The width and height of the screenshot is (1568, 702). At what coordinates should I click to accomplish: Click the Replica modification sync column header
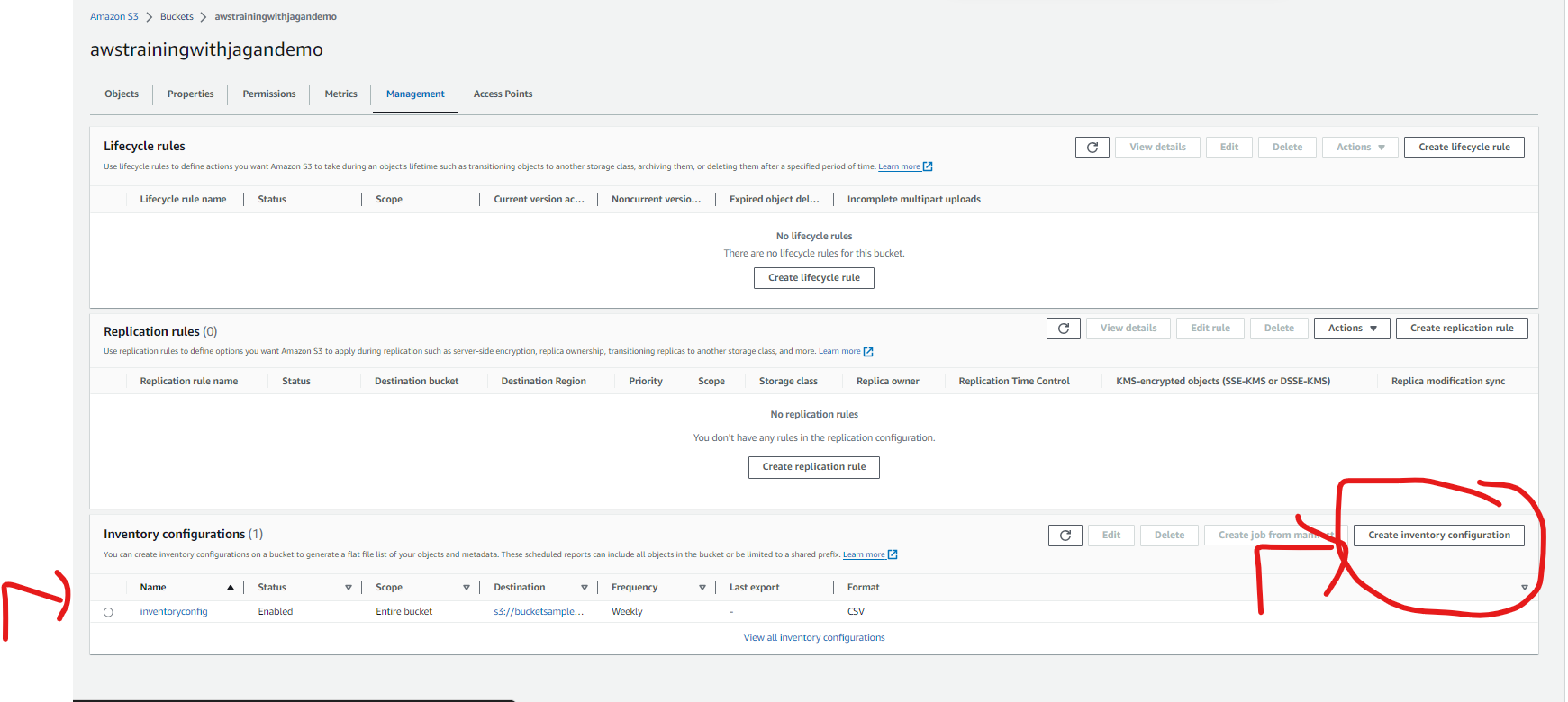(1447, 382)
